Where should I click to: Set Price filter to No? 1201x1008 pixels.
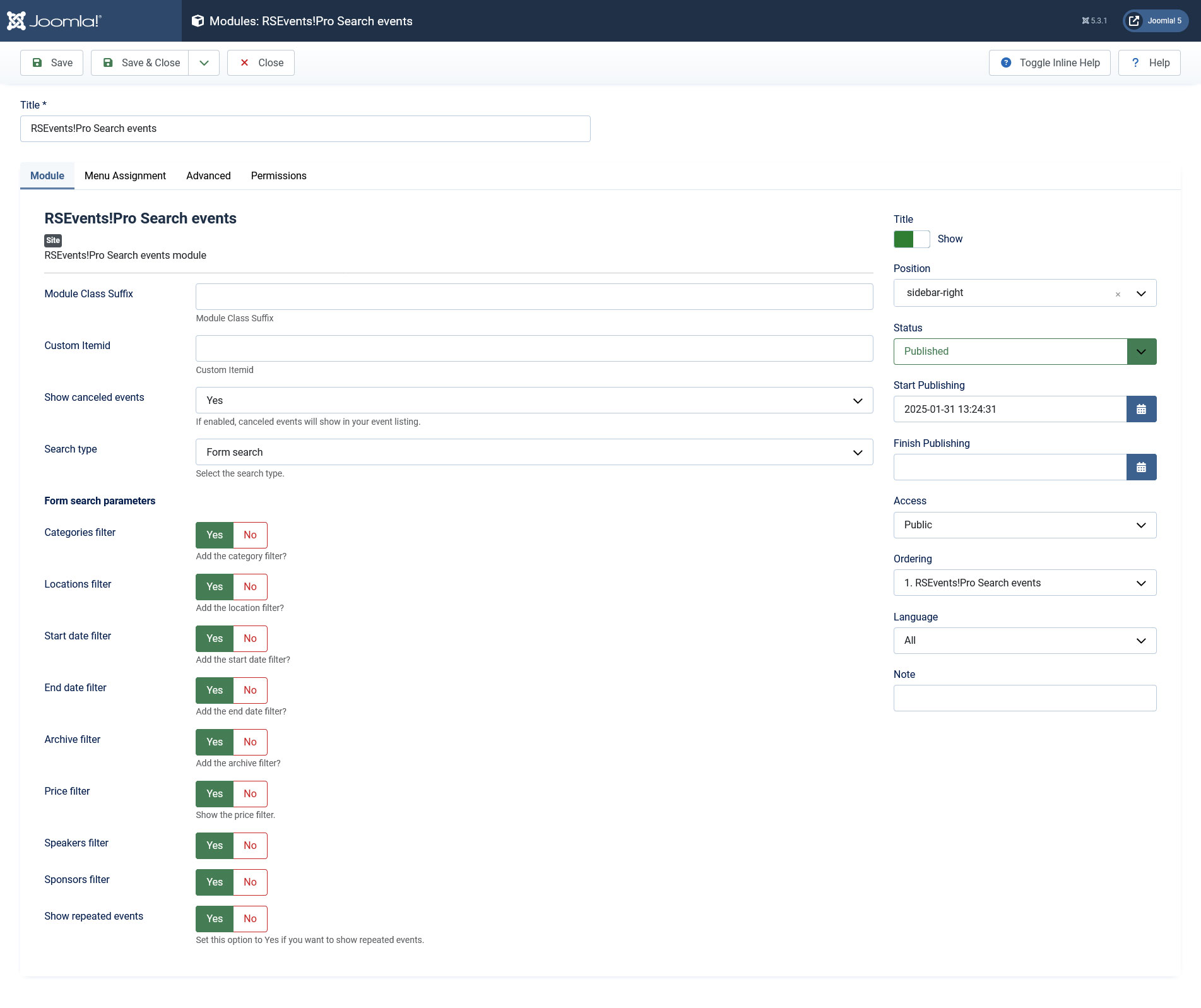click(x=250, y=794)
